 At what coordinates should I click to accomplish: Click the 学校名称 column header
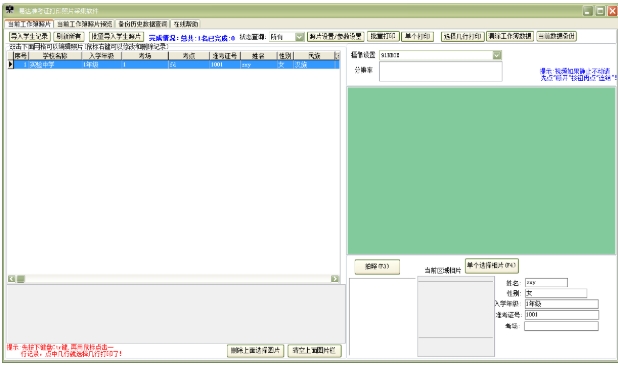55,56
